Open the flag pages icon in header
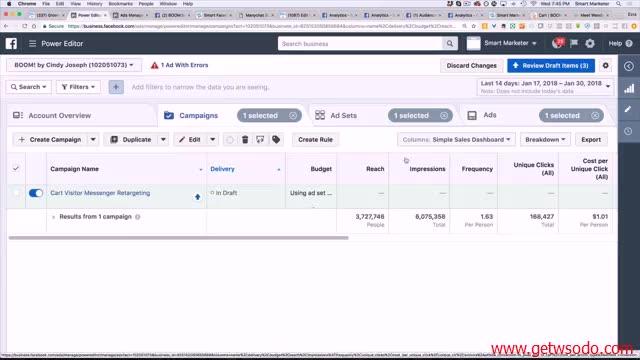The width and height of the screenshot is (640, 360). 574,43
